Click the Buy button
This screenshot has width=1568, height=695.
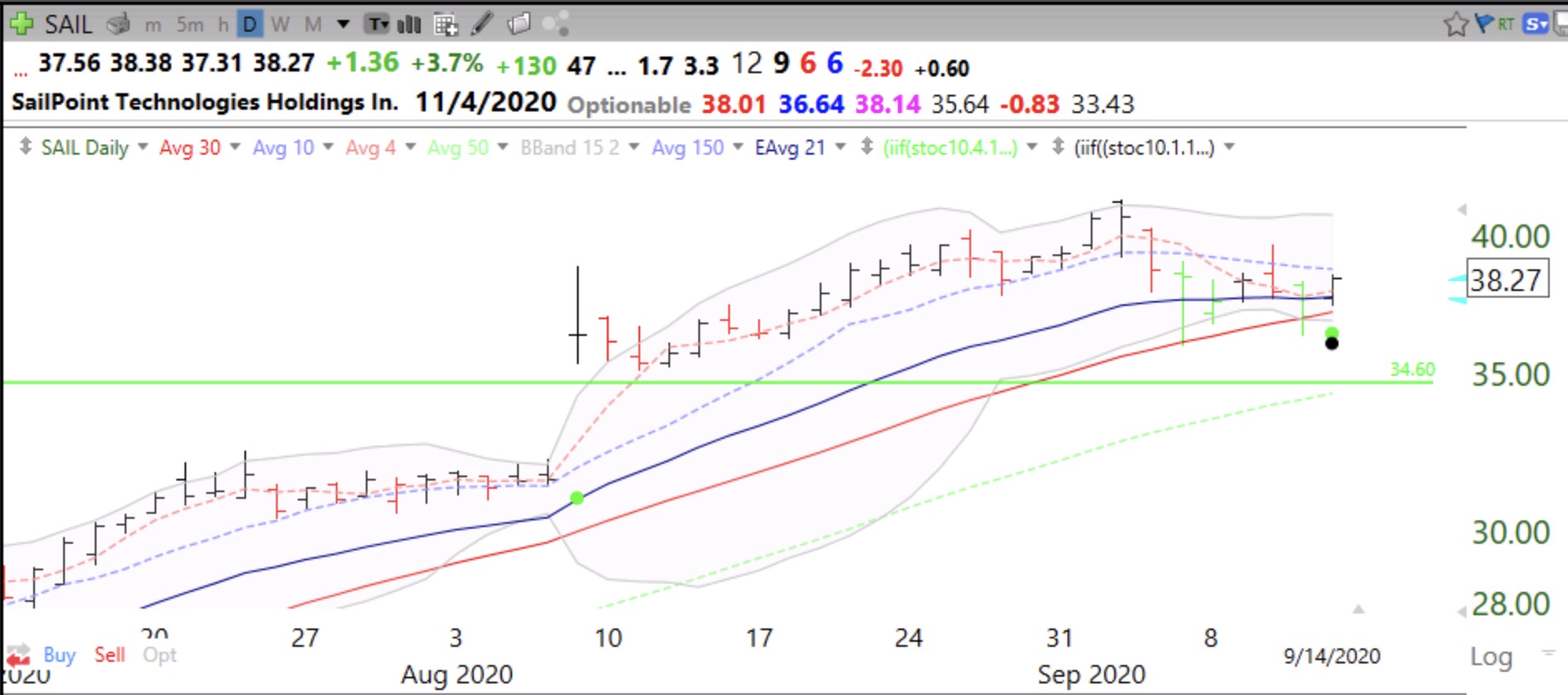(x=60, y=655)
